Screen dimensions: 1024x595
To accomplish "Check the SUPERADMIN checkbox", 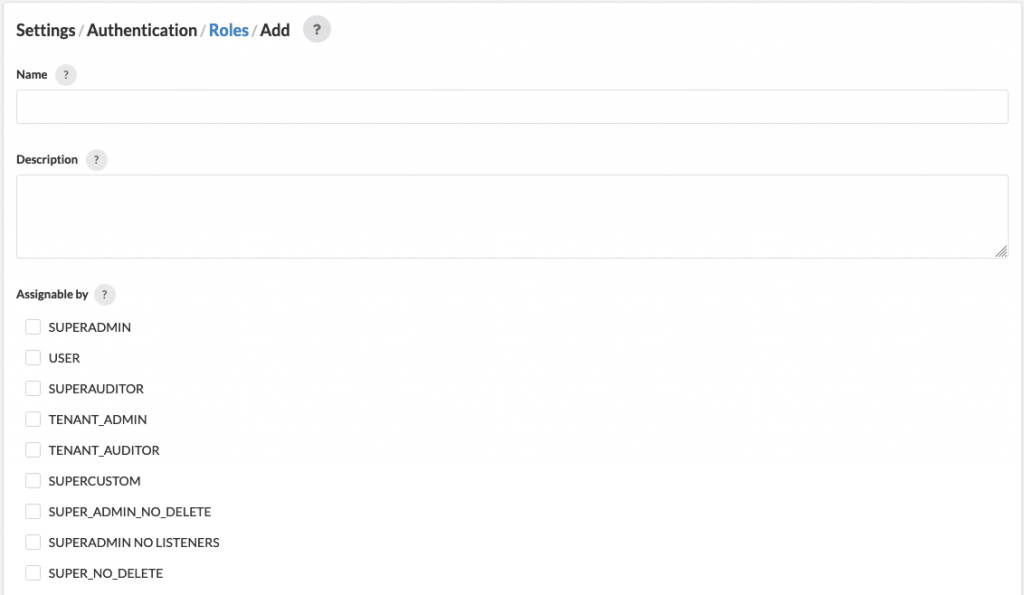I will point(33,327).
